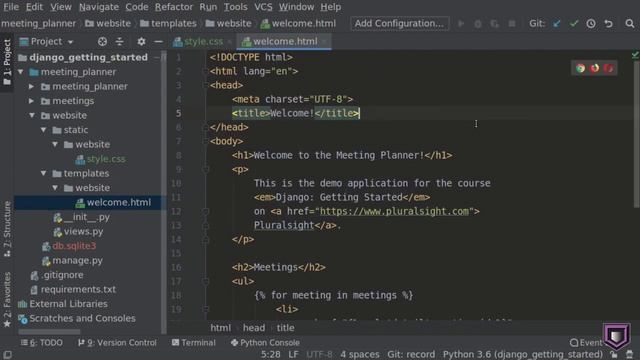Viewport: 640px width, 360px height.
Task: Collapse the website folder under templates
Action: [55, 188]
